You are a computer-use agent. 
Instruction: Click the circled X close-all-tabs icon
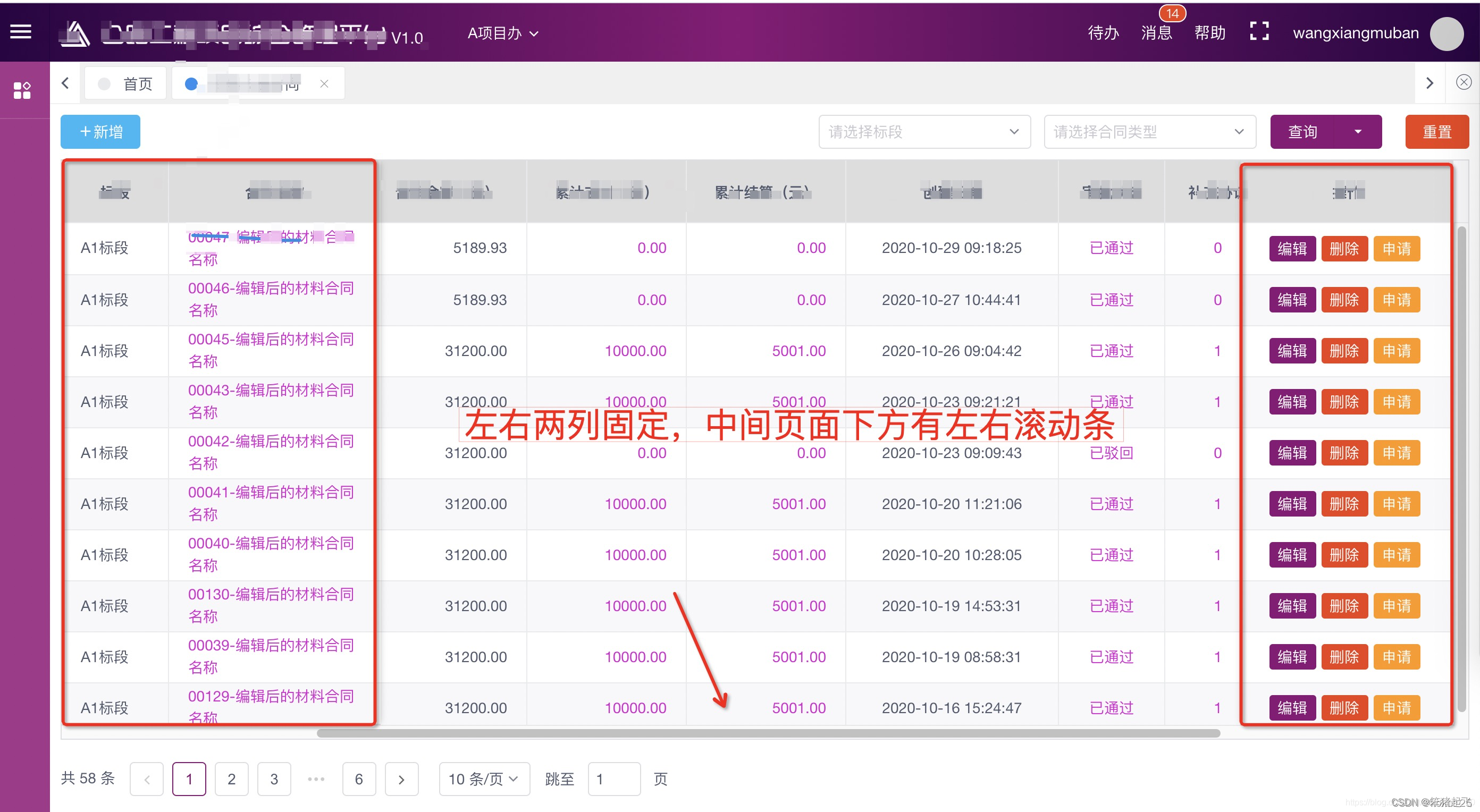click(x=1464, y=83)
